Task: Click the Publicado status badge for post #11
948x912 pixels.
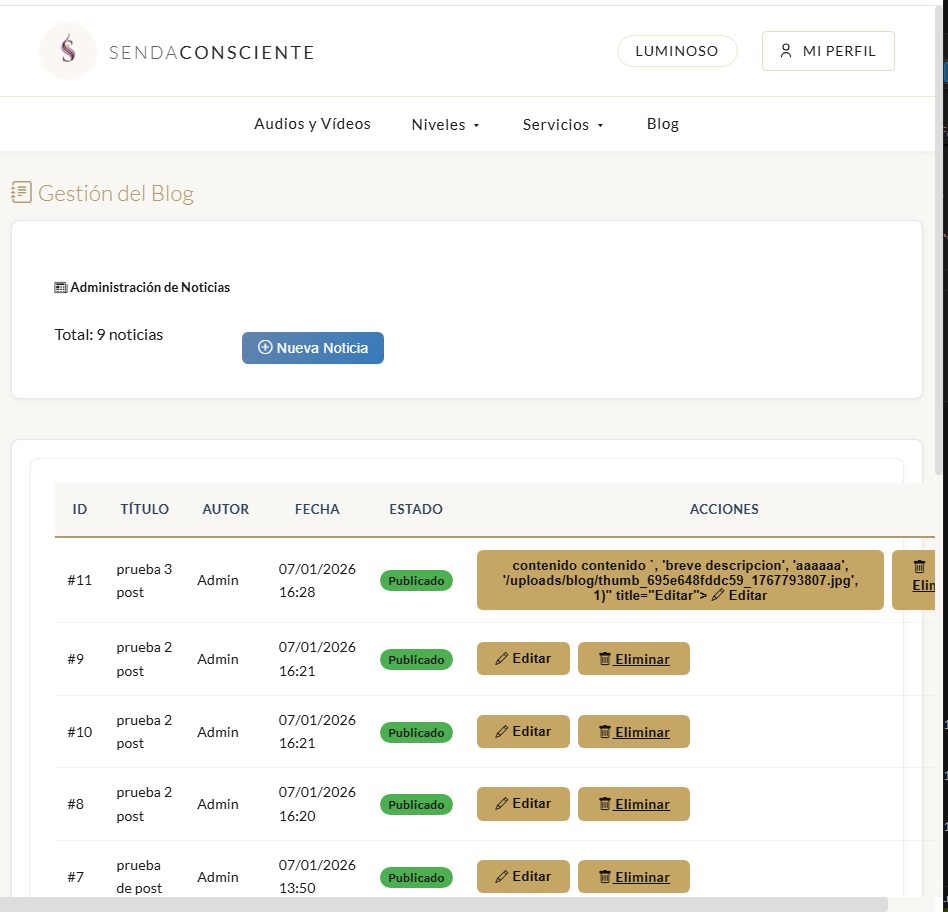Action: coord(416,581)
